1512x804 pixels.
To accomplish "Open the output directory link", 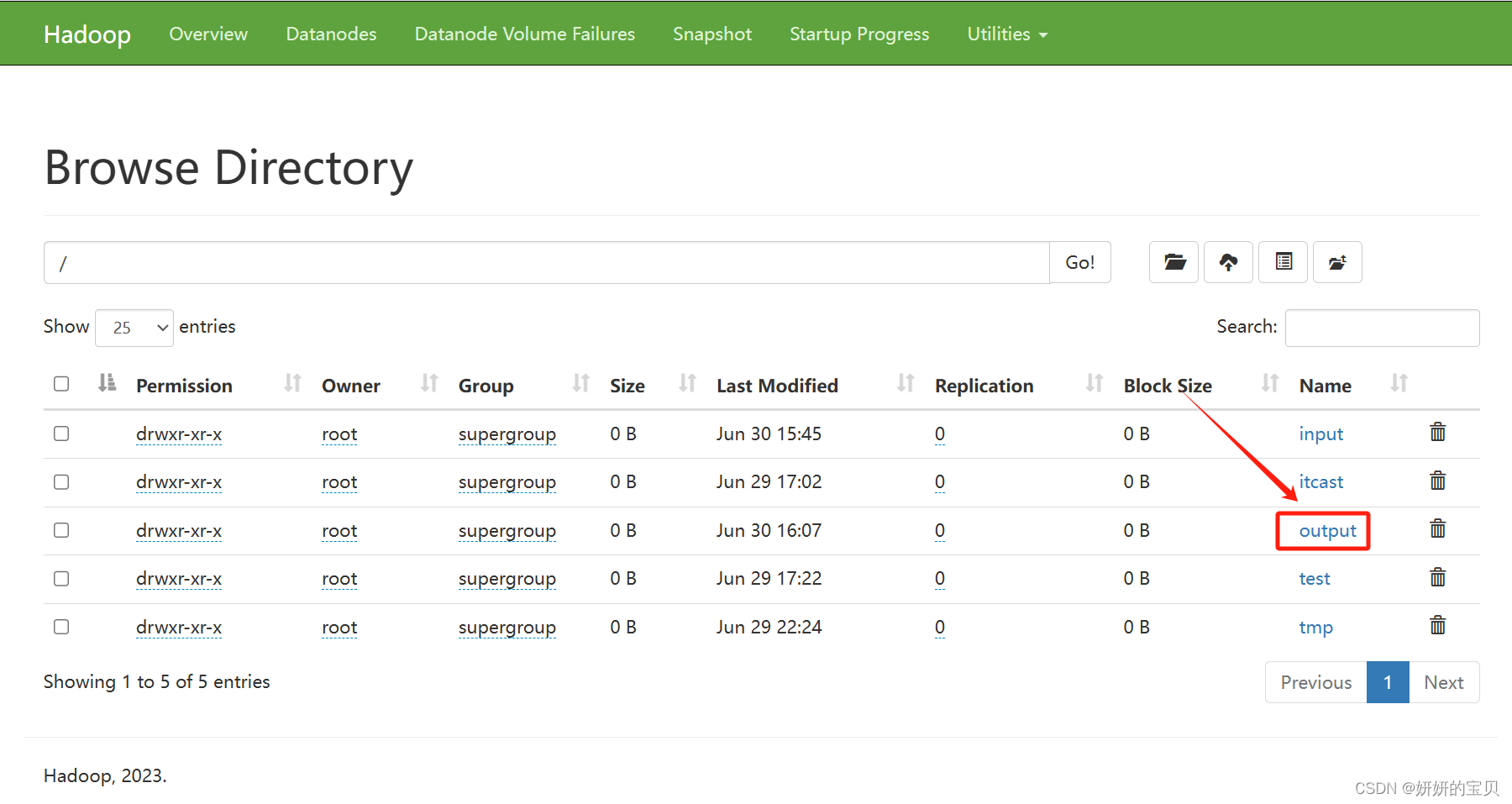I will [1327, 531].
